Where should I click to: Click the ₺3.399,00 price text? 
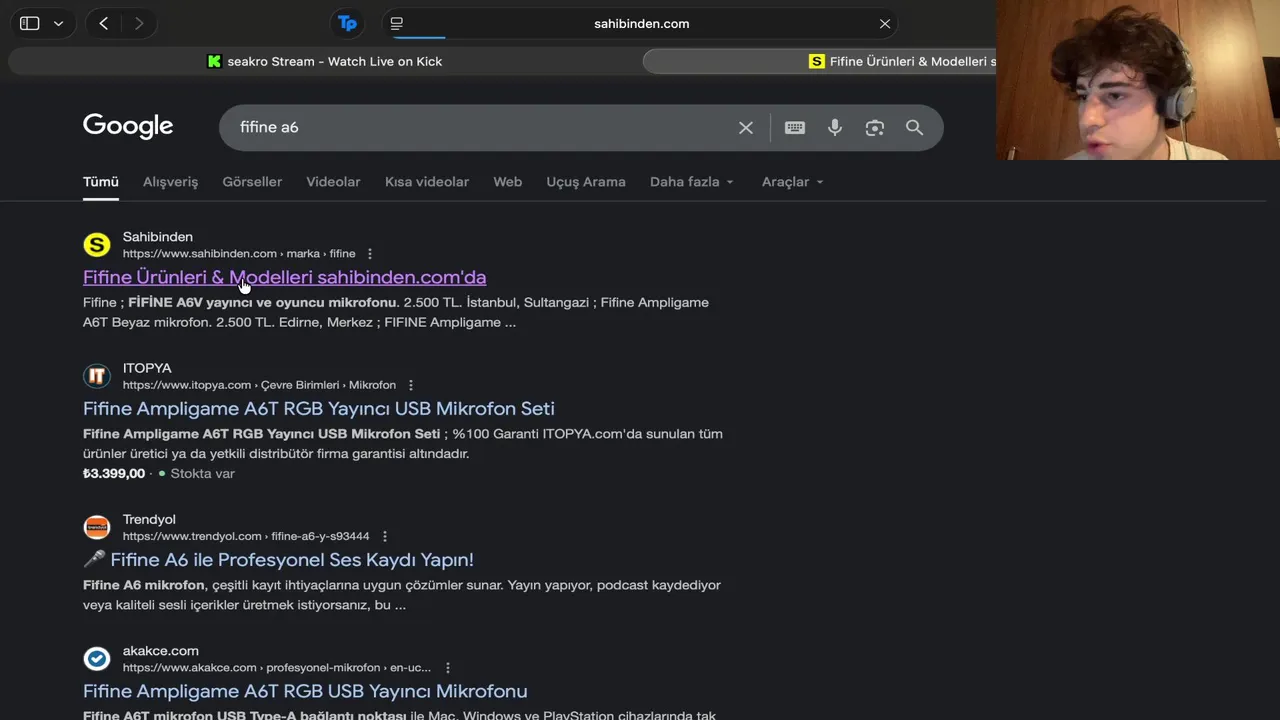click(x=114, y=473)
